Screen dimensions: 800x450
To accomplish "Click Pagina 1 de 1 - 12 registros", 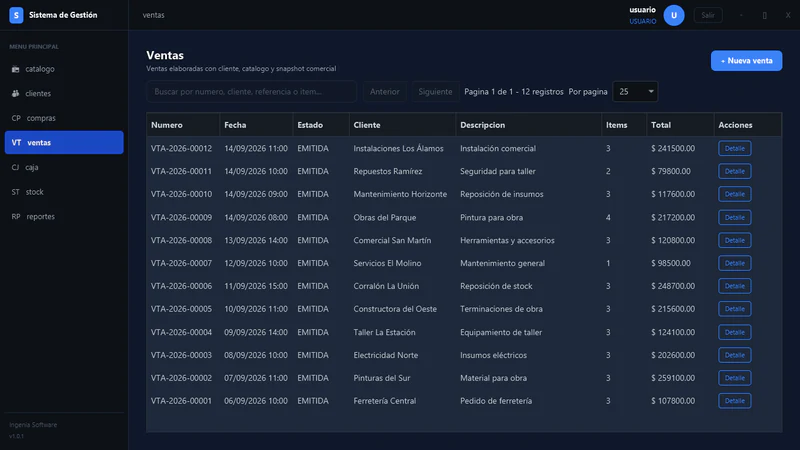I will pyautogui.click(x=514, y=92).
